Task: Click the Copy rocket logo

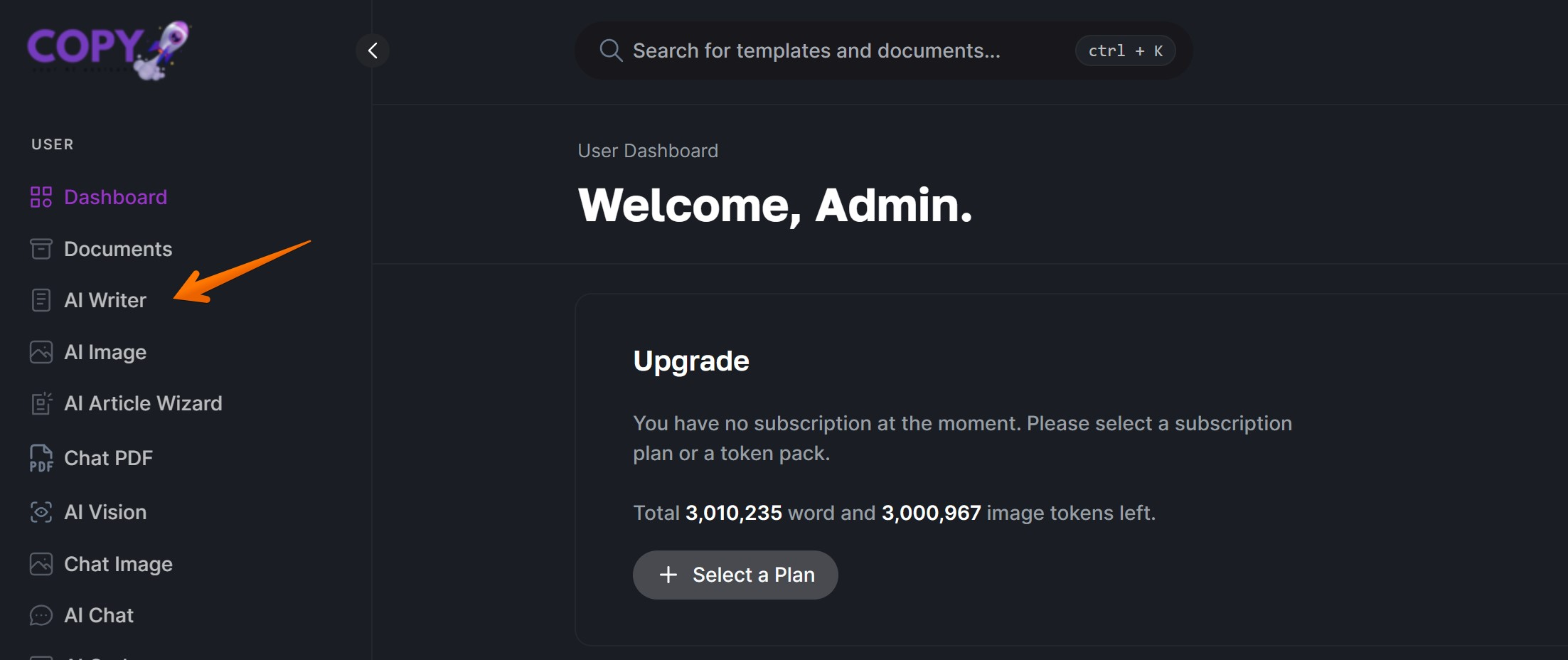Action: coord(108,50)
